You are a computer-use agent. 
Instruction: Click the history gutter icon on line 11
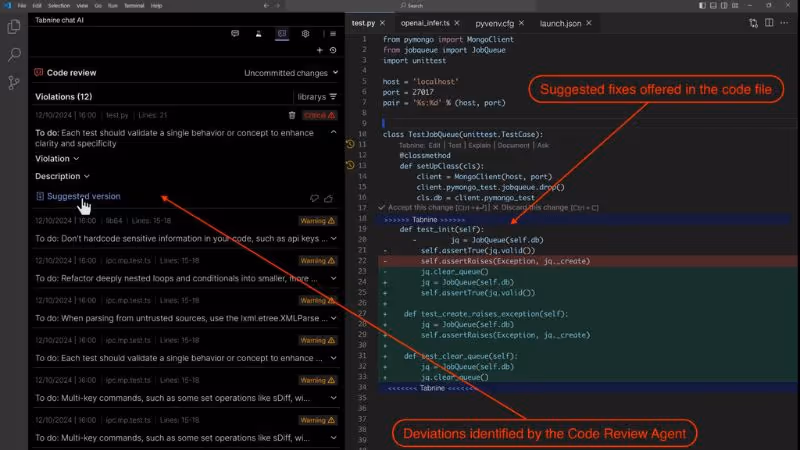click(x=350, y=144)
